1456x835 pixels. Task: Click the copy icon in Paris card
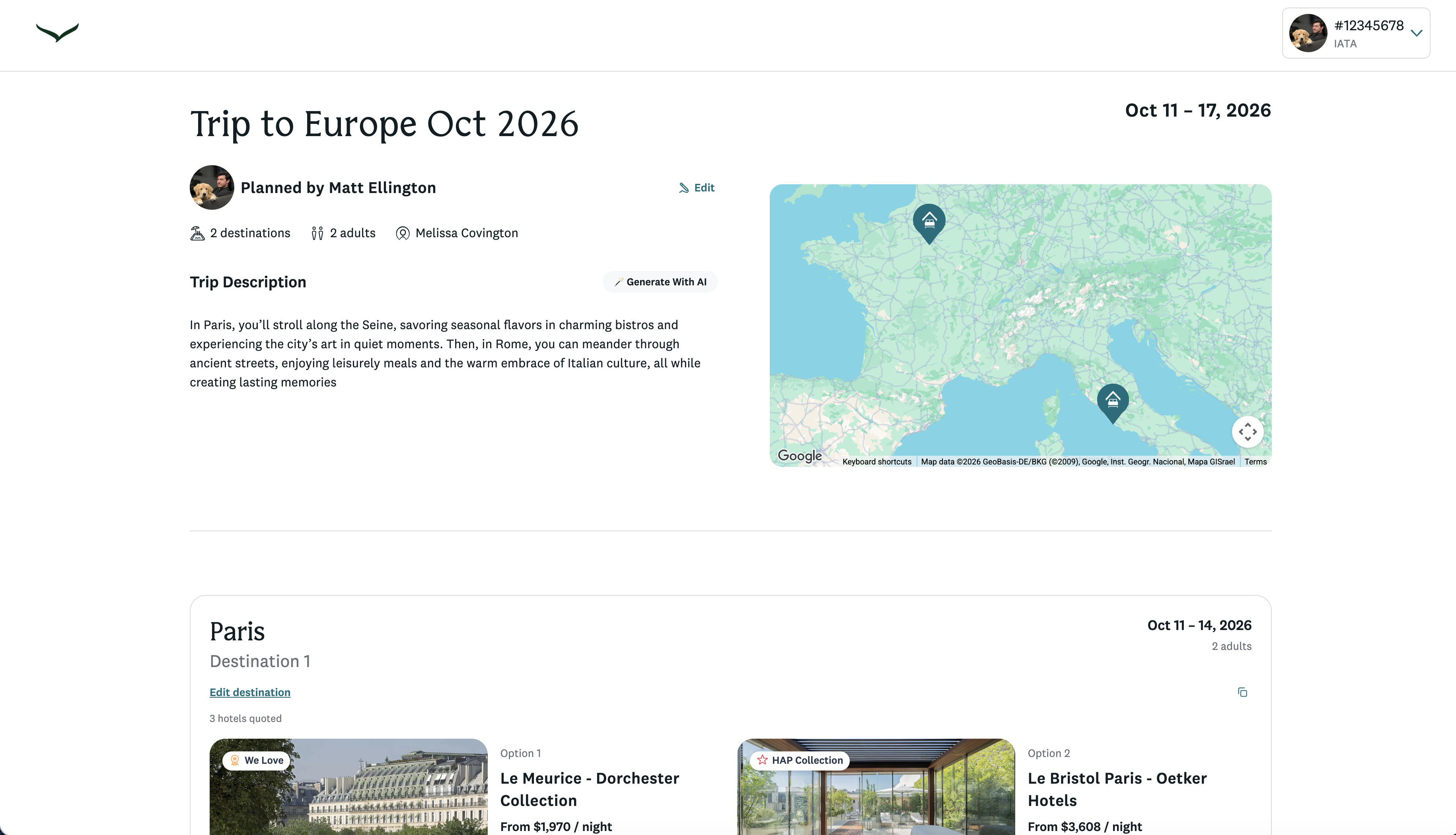pyautogui.click(x=1242, y=692)
